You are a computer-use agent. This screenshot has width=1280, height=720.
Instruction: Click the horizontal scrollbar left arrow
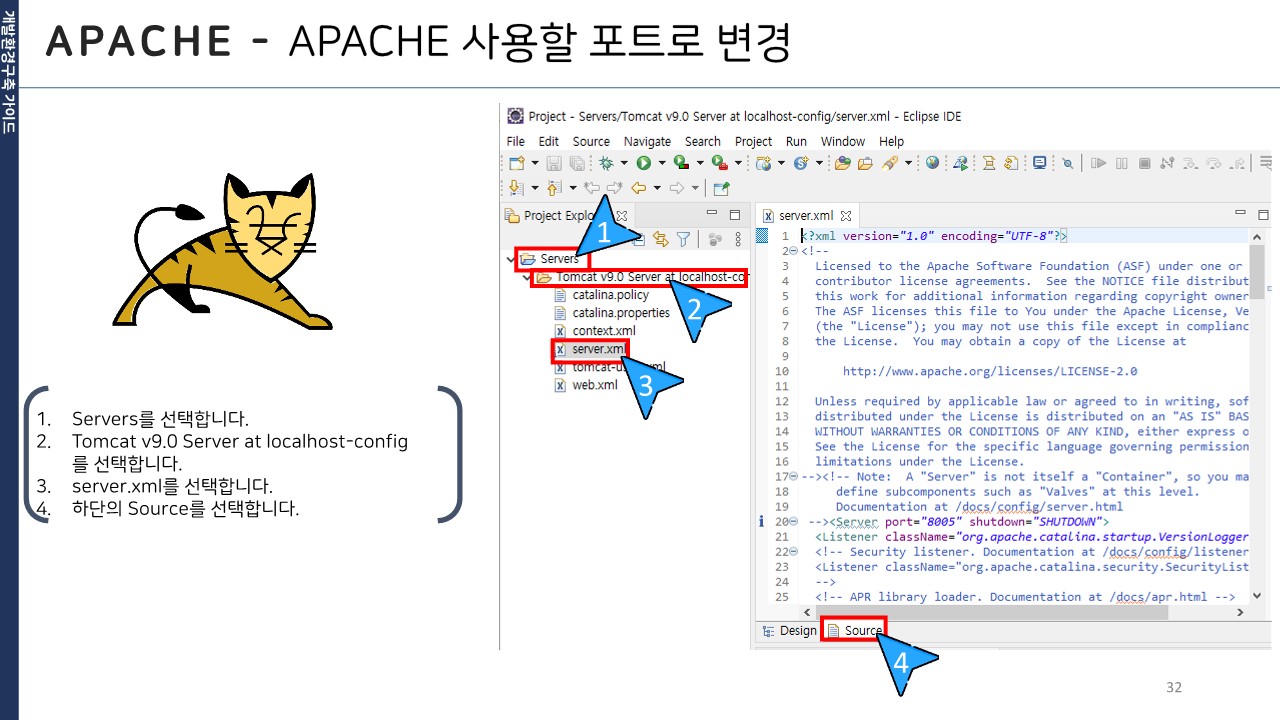pyautogui.click(x=807, y=612)
